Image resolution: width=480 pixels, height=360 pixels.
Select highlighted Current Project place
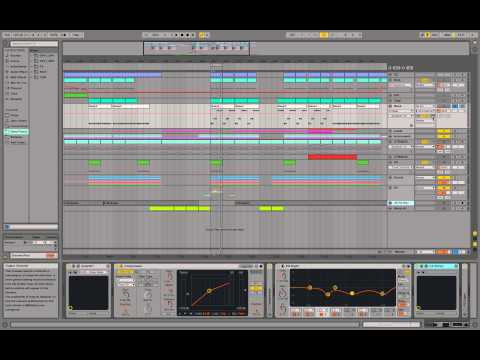tap(16, 132)
